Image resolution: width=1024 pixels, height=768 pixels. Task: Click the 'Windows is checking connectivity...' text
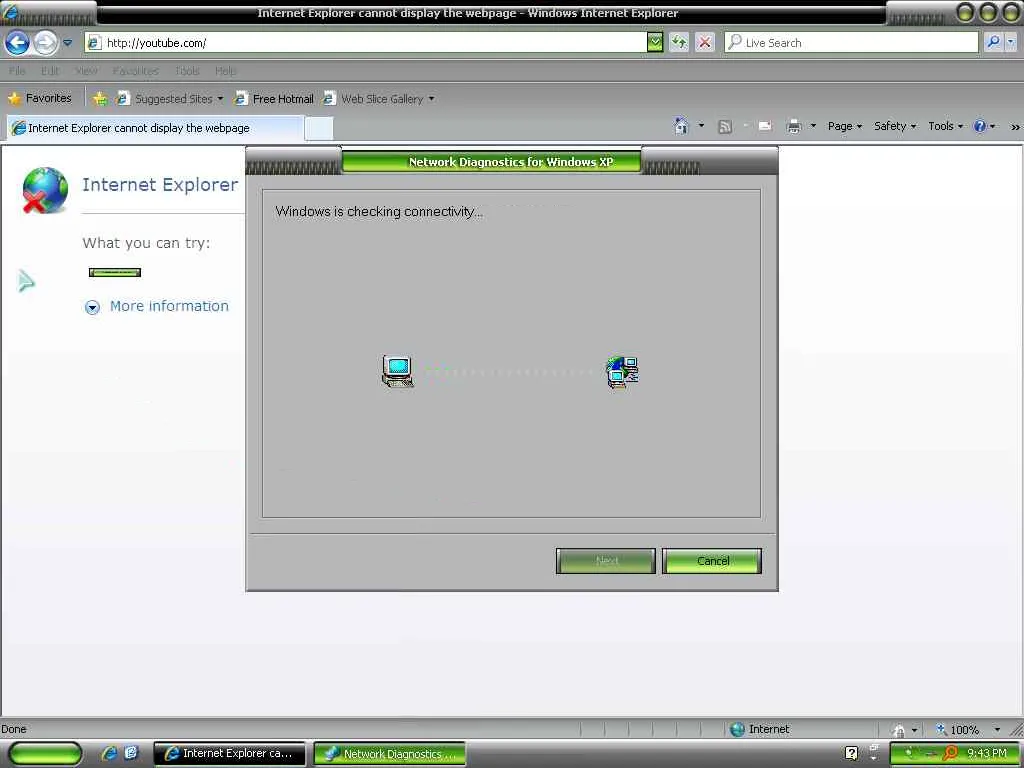coord(379,212)
